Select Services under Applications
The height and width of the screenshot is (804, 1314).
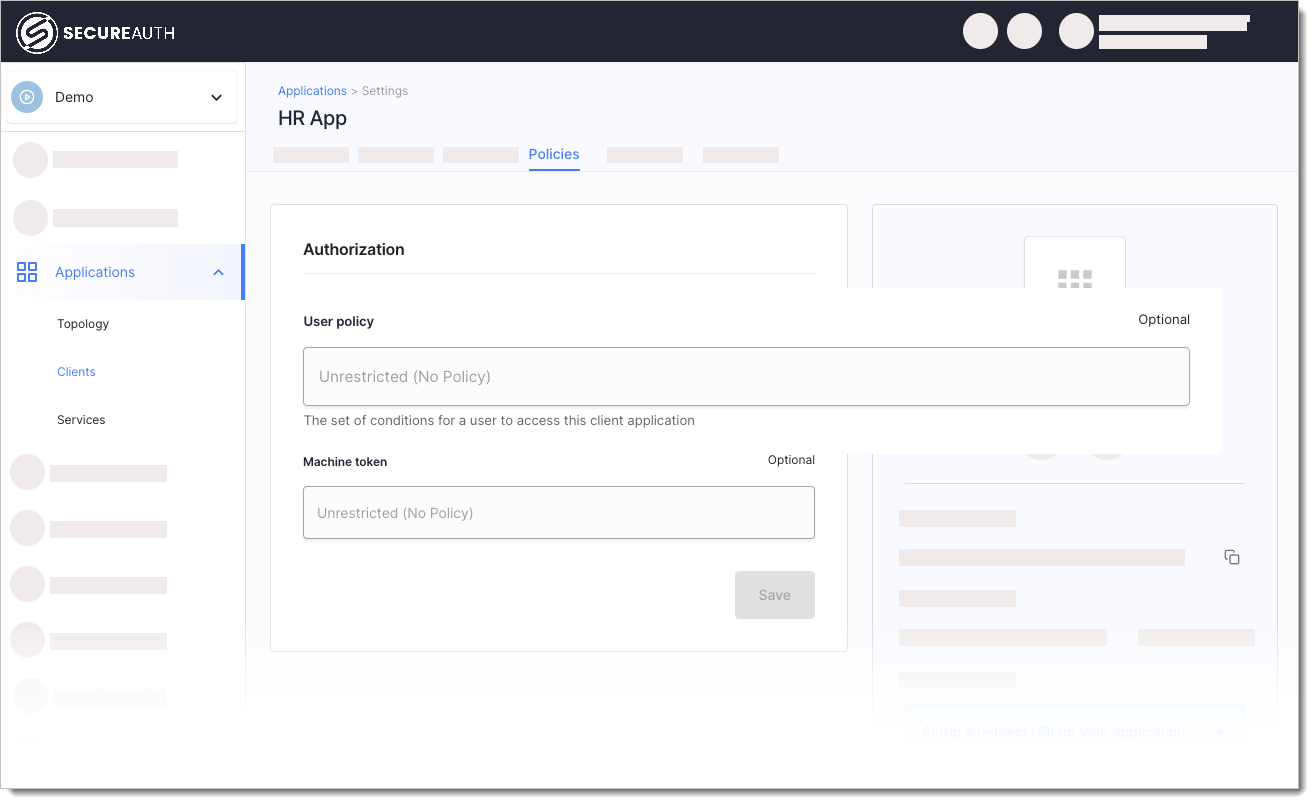pyautogui.click(x=81, y=419)
